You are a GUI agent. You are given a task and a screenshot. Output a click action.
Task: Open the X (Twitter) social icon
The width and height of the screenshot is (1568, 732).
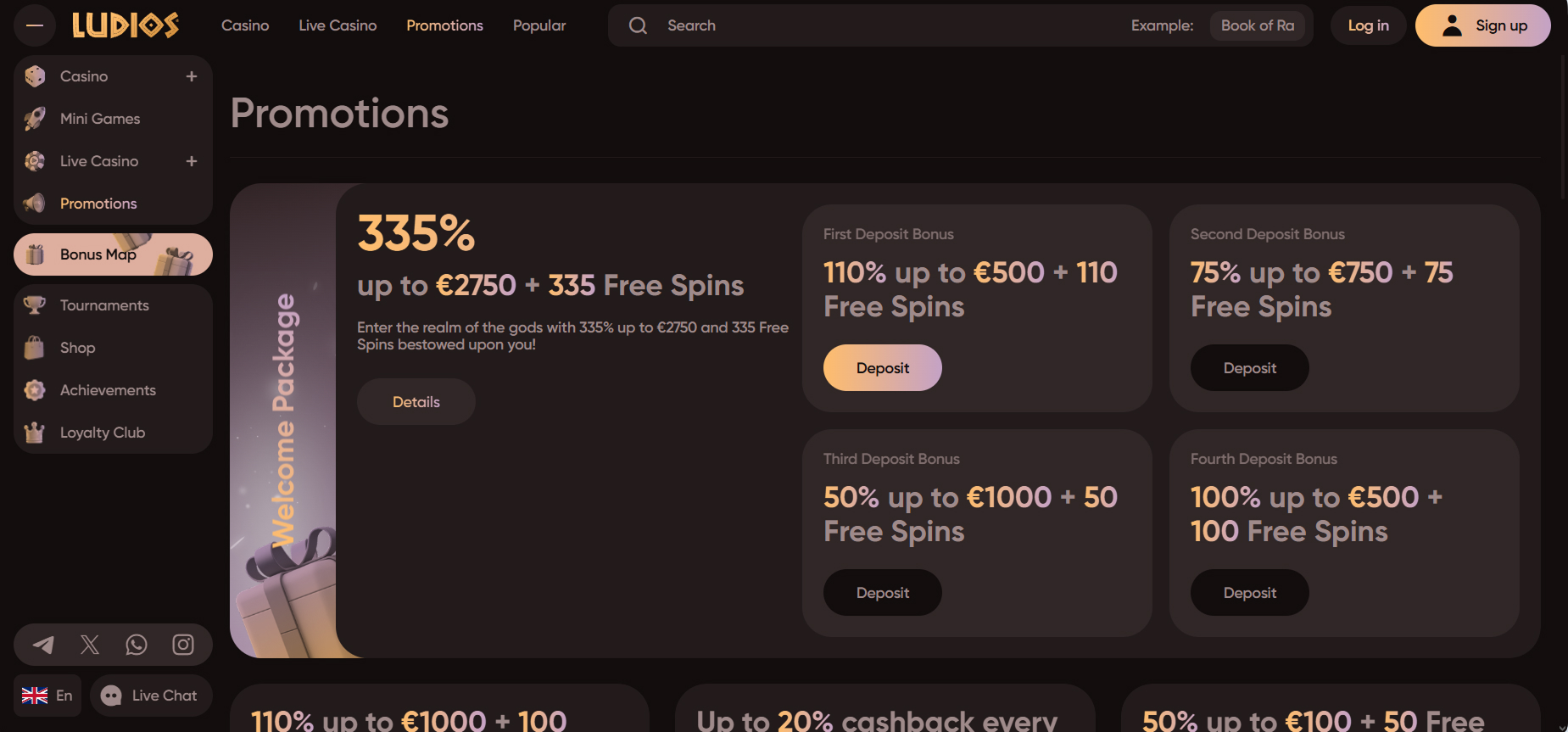pos(90,645)
